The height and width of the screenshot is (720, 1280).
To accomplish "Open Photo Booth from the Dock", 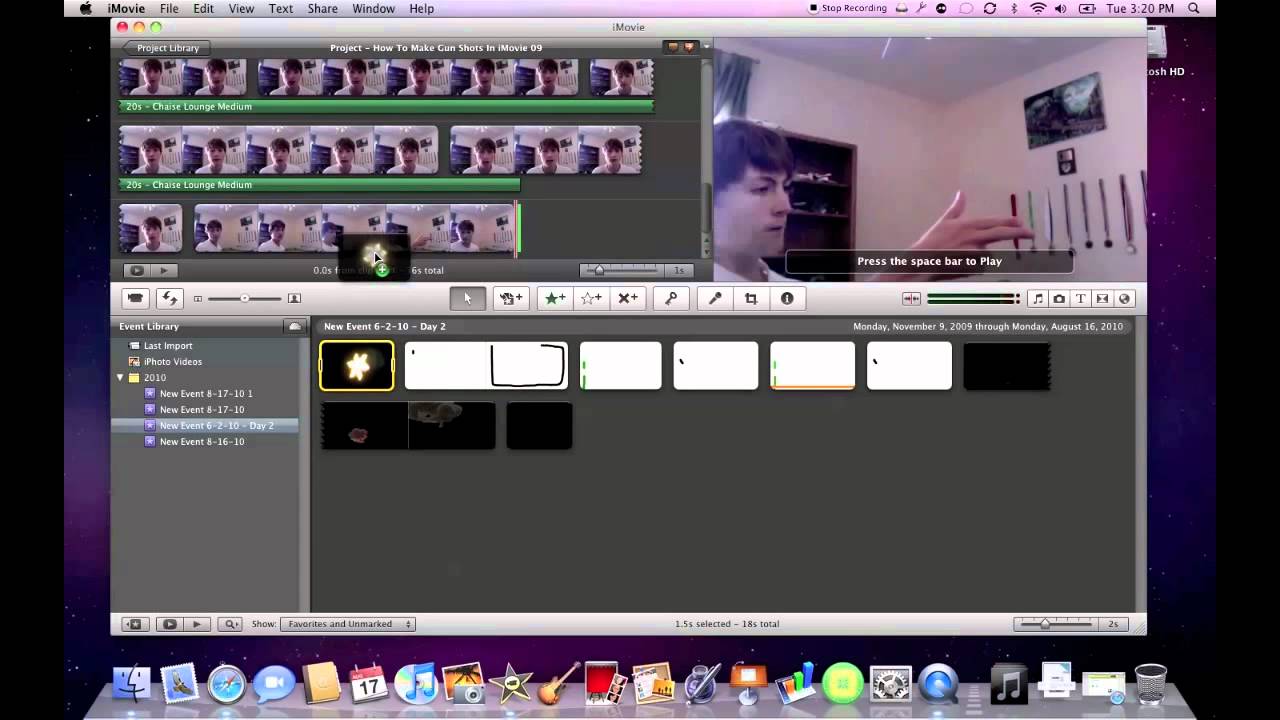I will pyautogui.click(x=605, y=685).
